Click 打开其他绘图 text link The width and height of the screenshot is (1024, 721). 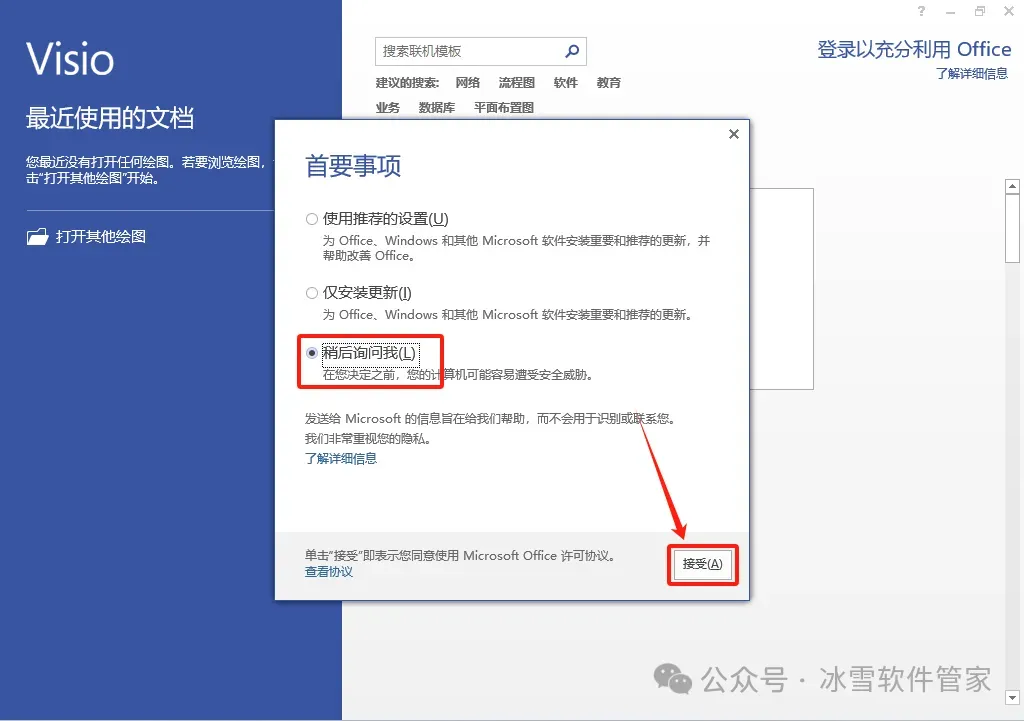point(101,236)
